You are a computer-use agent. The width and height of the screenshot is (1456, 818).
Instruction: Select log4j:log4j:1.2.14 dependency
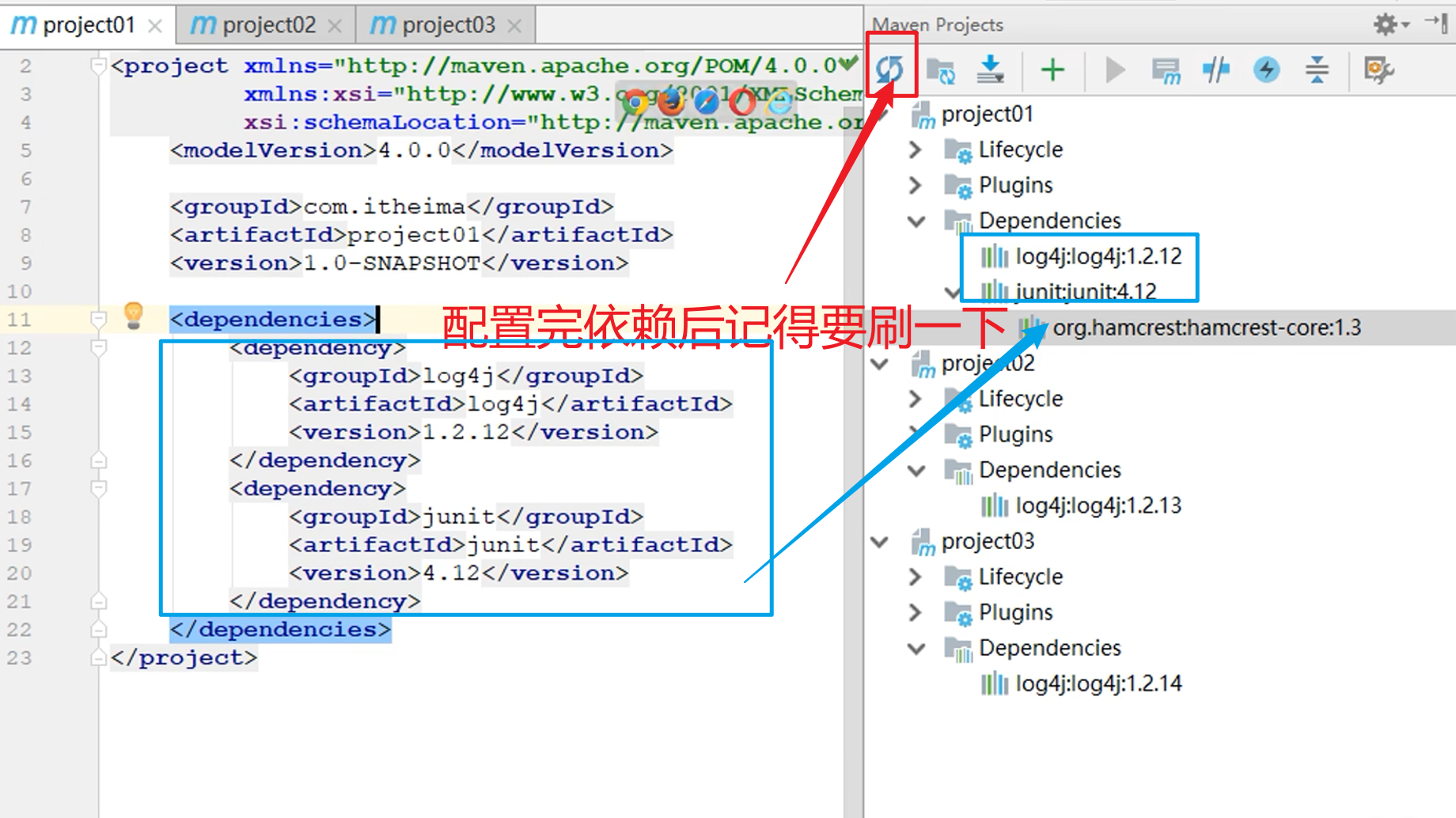tap(1098, 684)
